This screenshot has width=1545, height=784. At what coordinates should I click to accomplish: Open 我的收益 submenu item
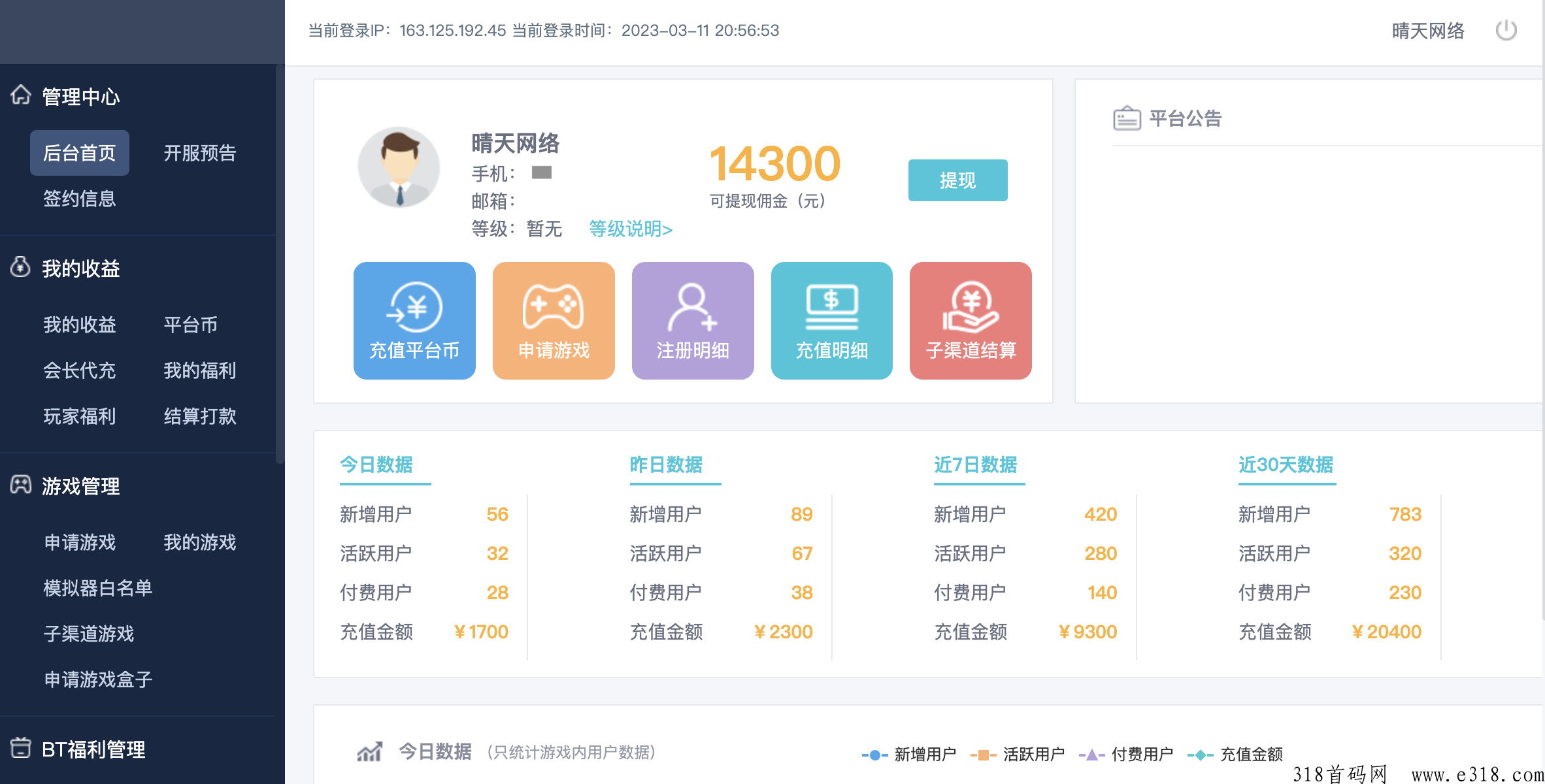click(80, 325)
